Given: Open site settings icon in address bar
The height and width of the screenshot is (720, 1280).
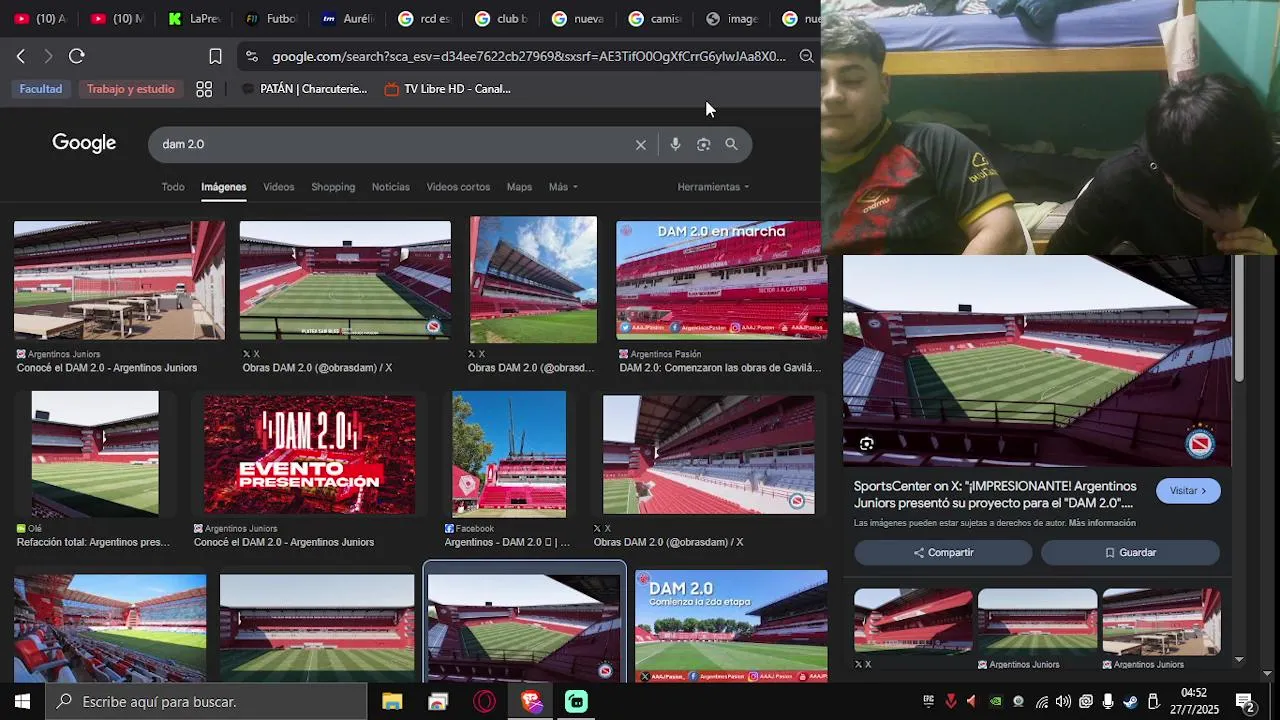Looking at the screenshot, I should click(251, 56).
